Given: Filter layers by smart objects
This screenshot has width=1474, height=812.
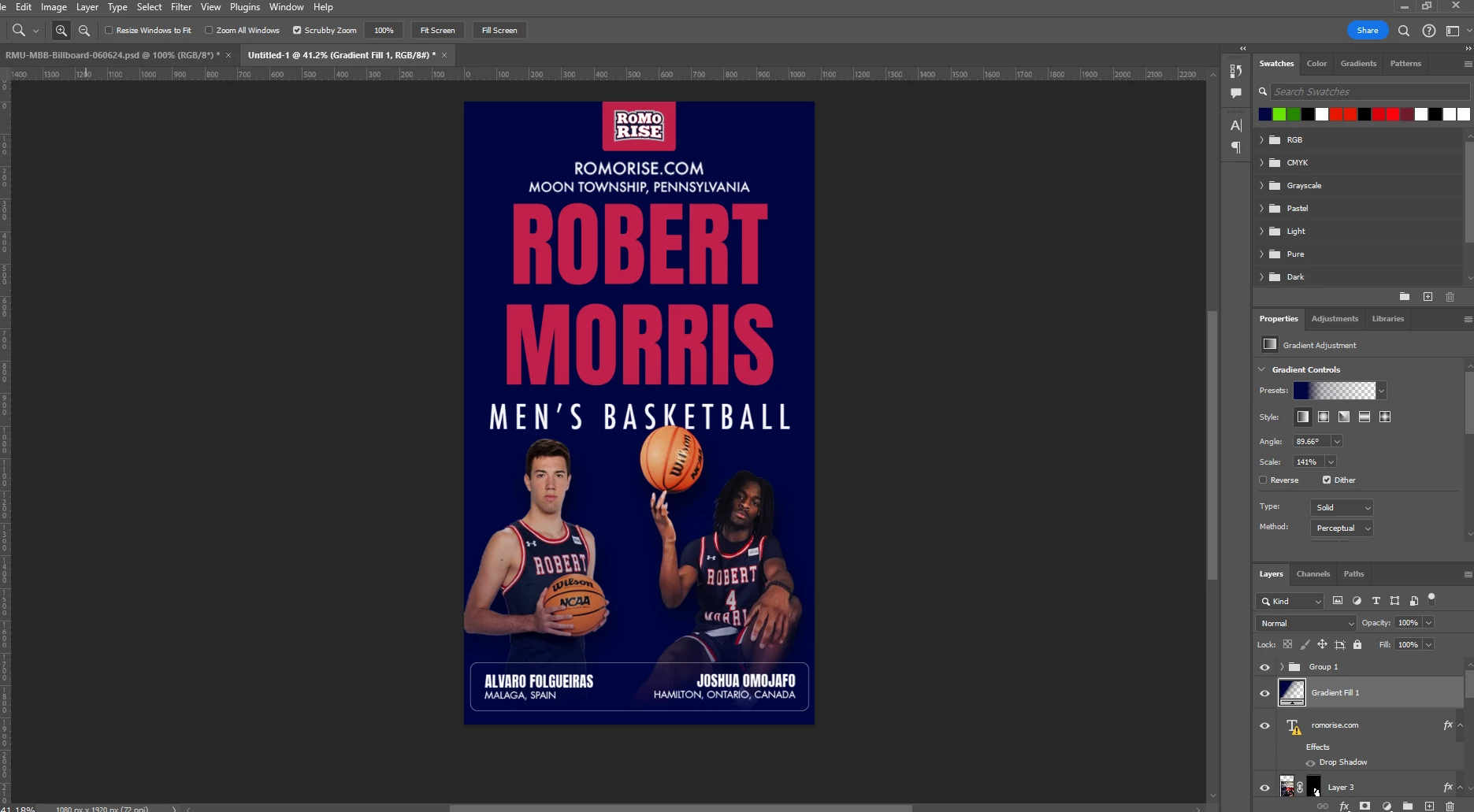Looking at the screenshot, I should click(x=1414, y=601).
